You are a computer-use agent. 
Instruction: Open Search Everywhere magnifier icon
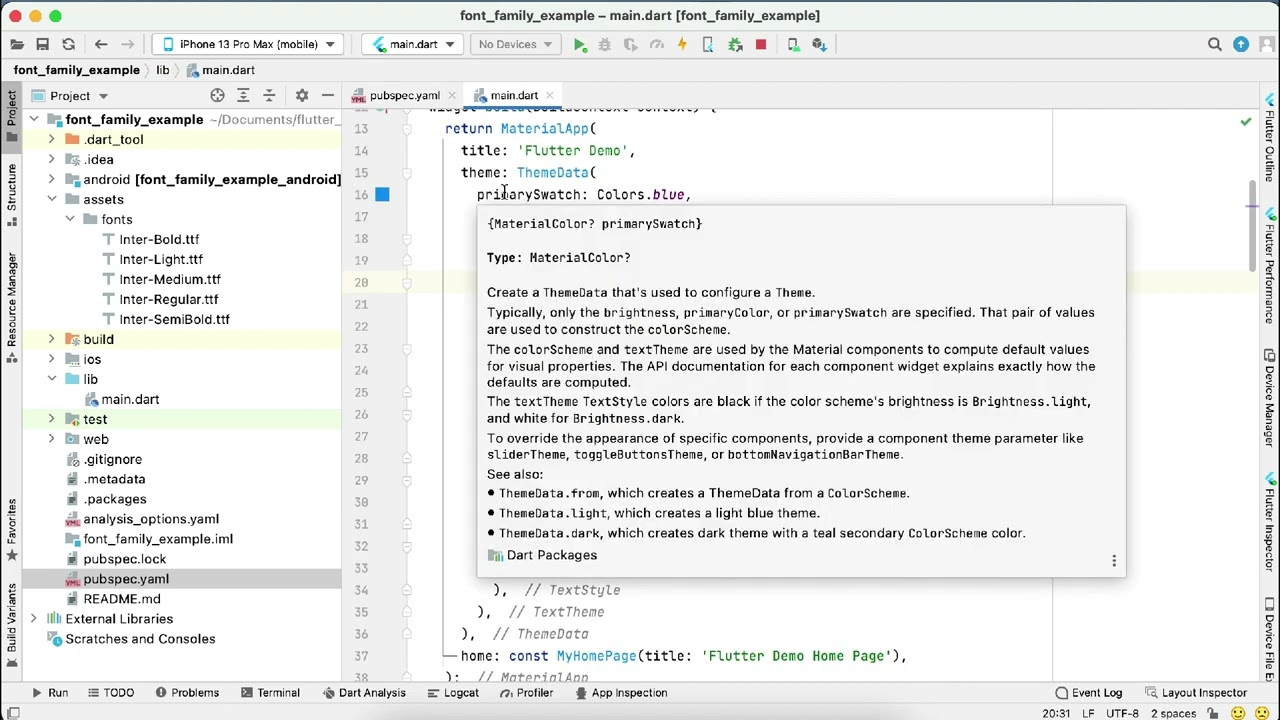coord(1215,44)
